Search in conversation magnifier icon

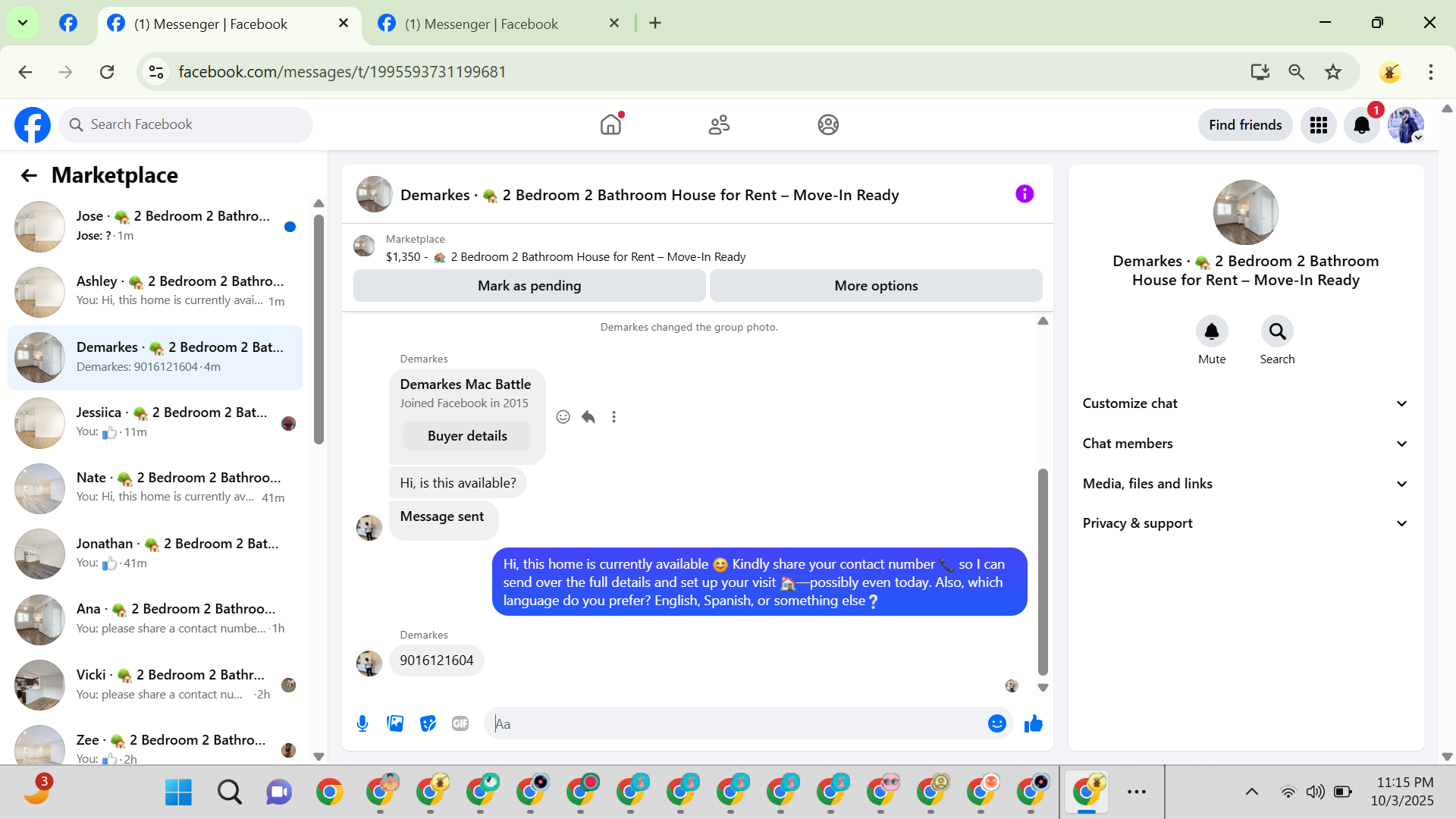point(1278,331)
